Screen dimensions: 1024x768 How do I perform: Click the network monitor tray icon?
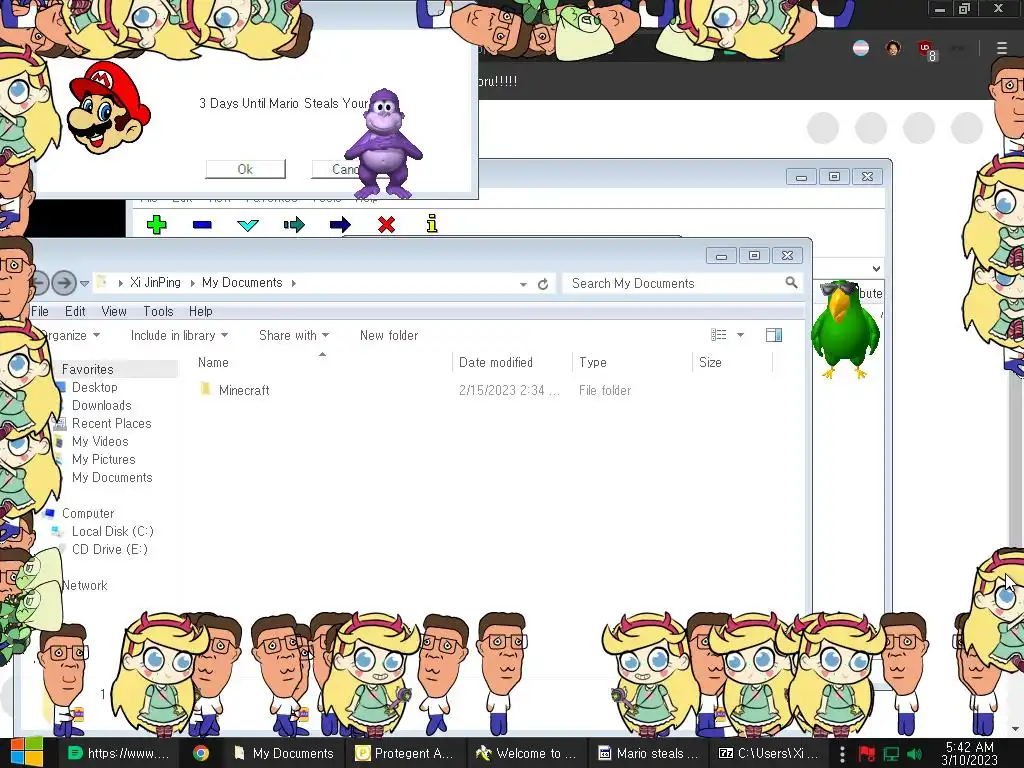click(891, 754)
